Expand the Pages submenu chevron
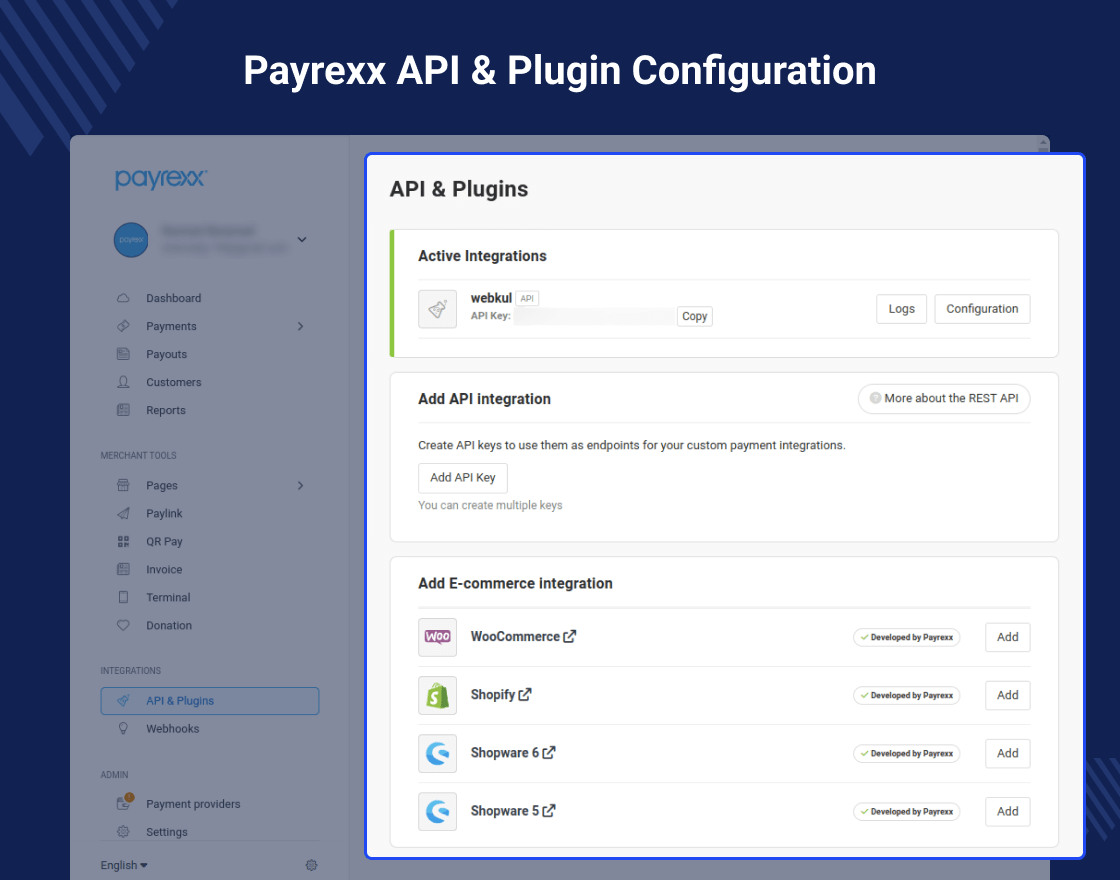The width and height of the screenshot is (1120, 880). pyautogui.click(x=301, y=486)
